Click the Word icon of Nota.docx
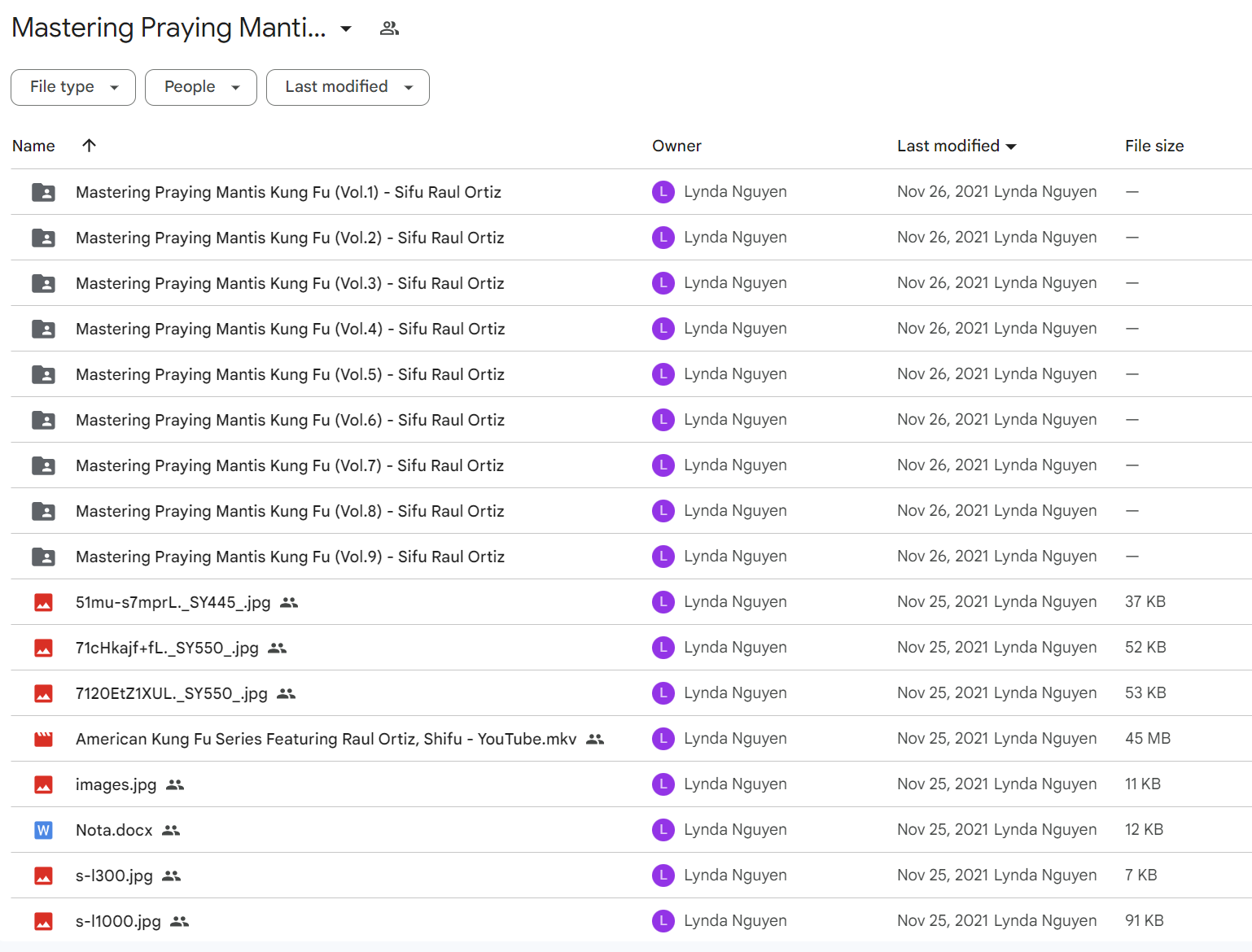The height and width of the screenshot is (952, 1252). [x=43, y=830]
